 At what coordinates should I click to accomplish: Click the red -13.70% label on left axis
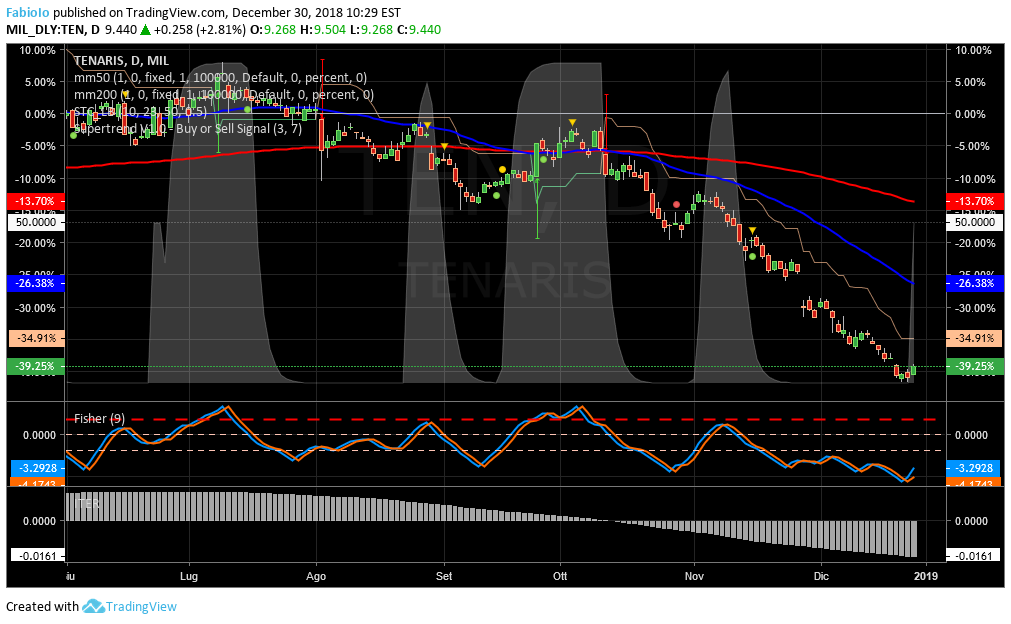click(35, 201)
